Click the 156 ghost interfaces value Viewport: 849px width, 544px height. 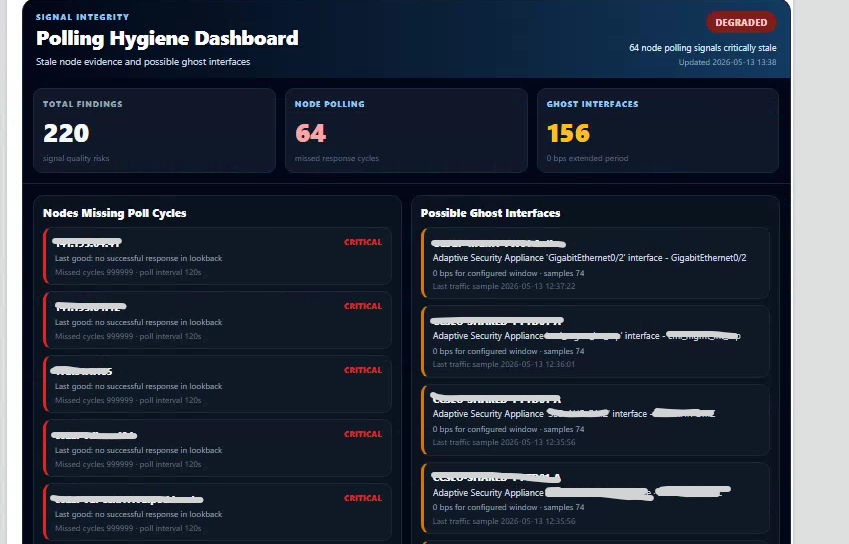click(568, 133)
